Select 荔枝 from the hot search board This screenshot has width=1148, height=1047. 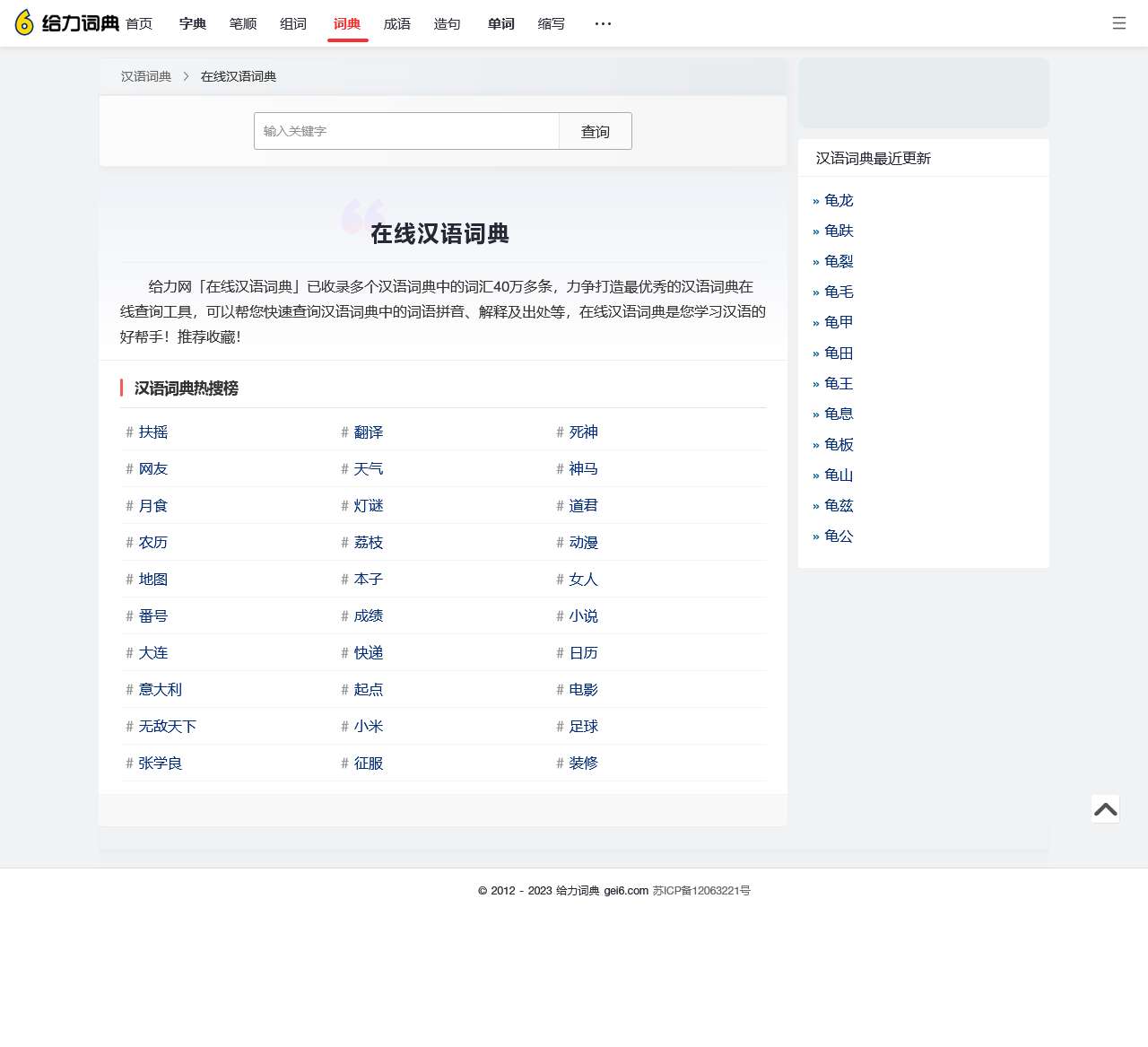click(x=368, y=542)
